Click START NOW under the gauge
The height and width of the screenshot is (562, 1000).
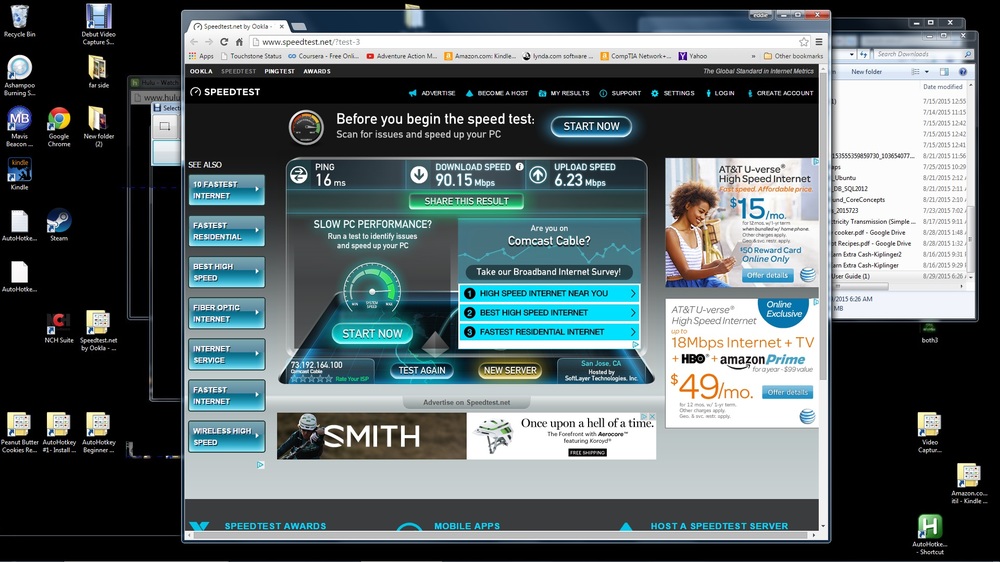tap(372, 334)
